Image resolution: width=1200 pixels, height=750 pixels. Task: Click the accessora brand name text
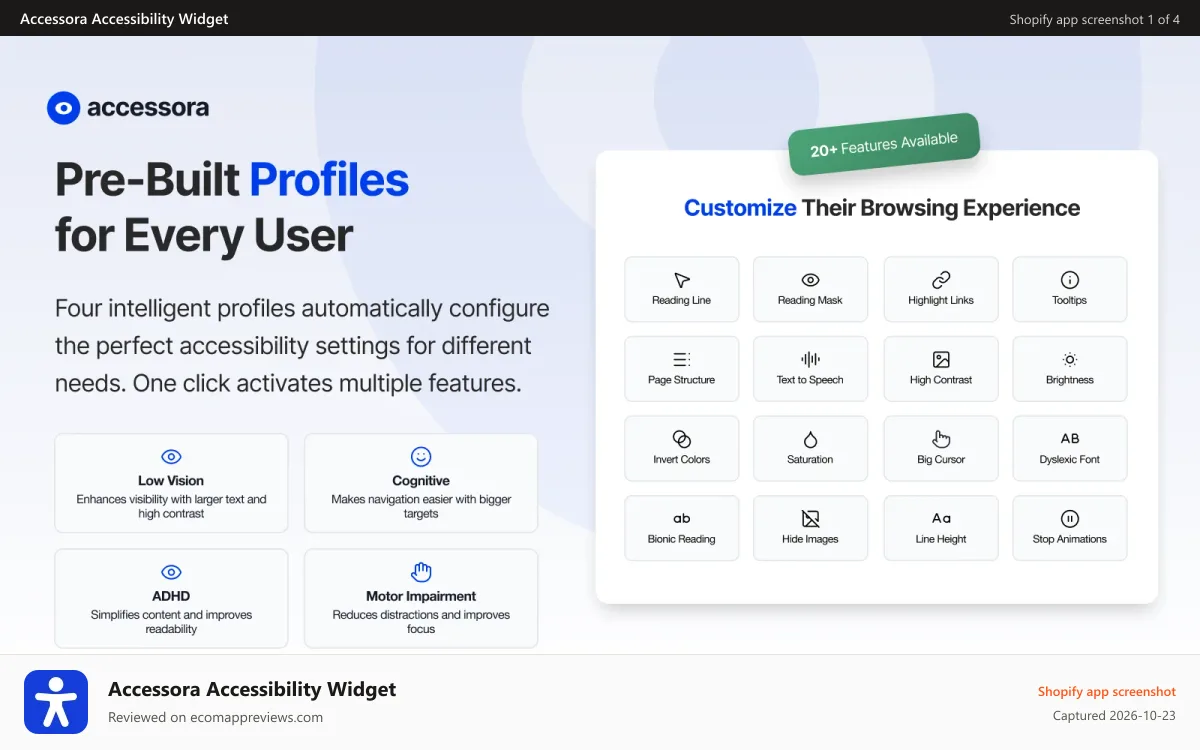[148, 108]
